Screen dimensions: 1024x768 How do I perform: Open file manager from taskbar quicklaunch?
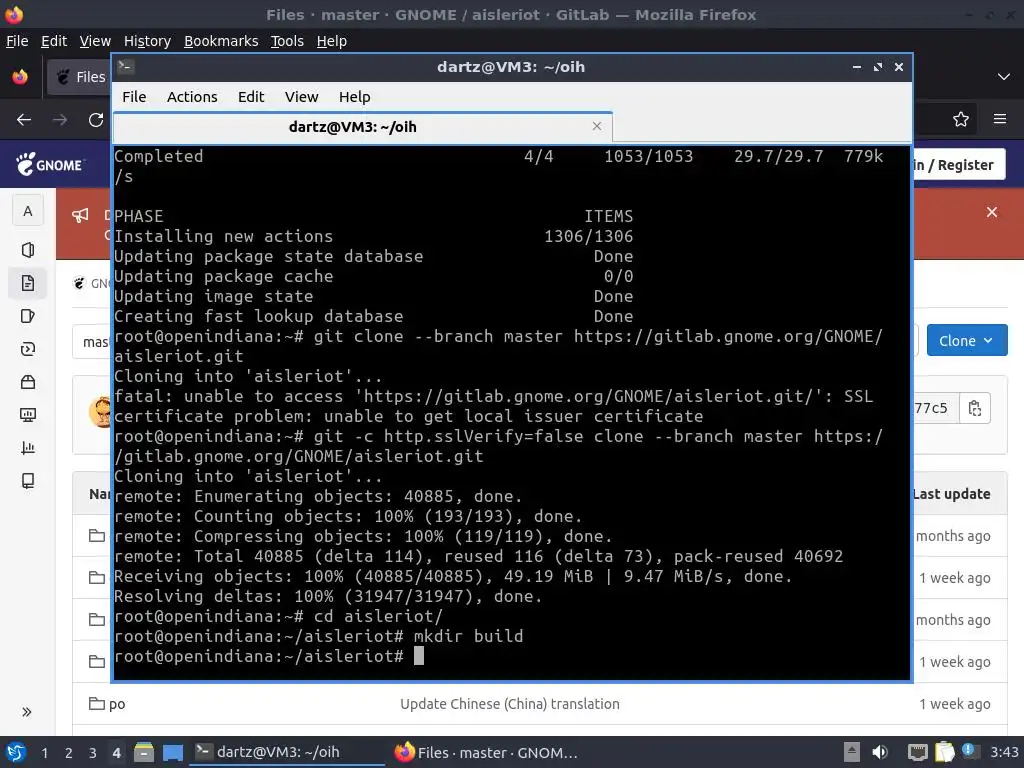(144, 752)
